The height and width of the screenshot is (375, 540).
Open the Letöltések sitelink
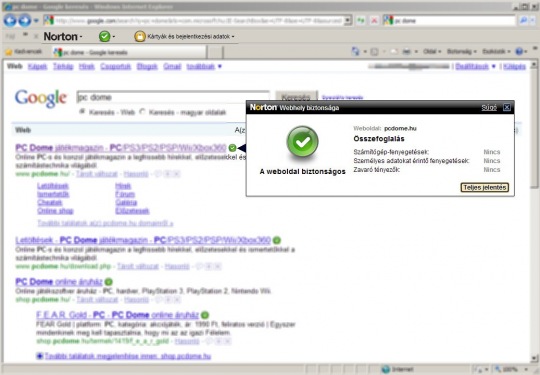(x=53, y=186)
